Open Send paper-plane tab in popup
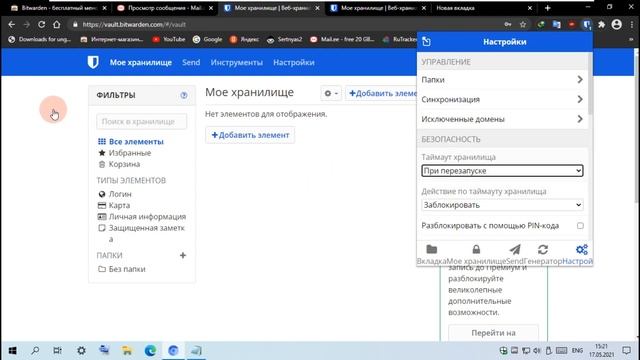The width and height of the screenshot is (640, 360). [515, 254]
